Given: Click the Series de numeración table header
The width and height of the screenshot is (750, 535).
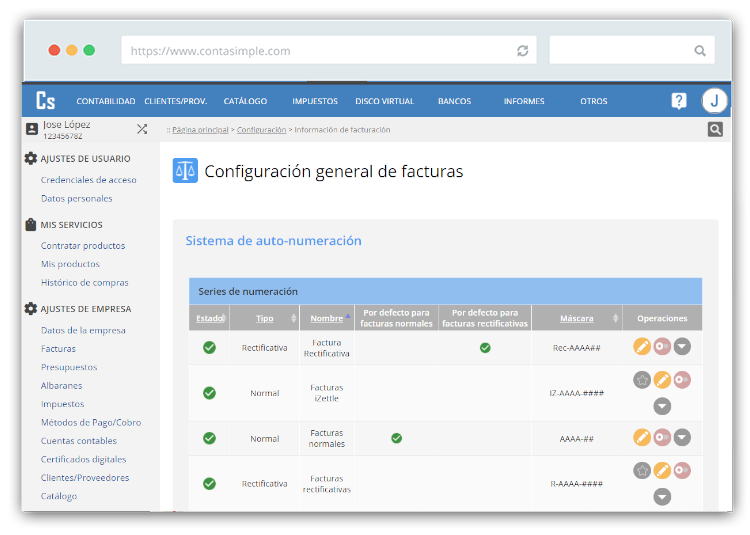Looking at the screenshot, I should pyautogui.click(x=445, y=291).
